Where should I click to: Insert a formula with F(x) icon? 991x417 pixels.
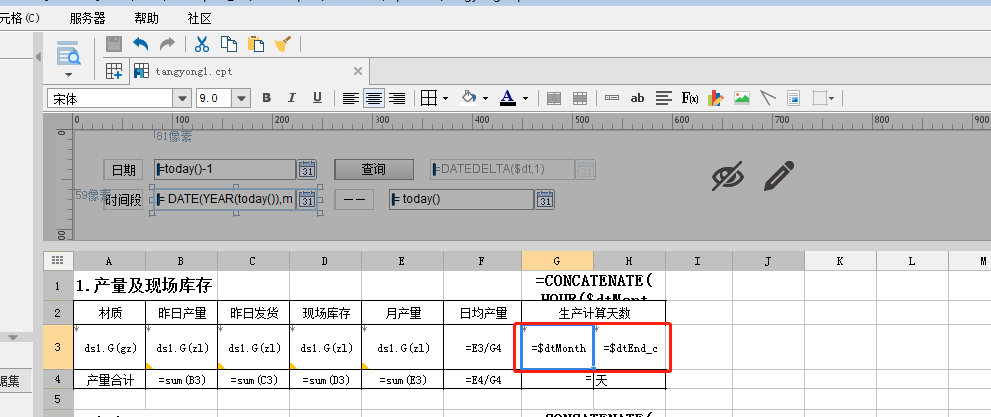(690, 98)
